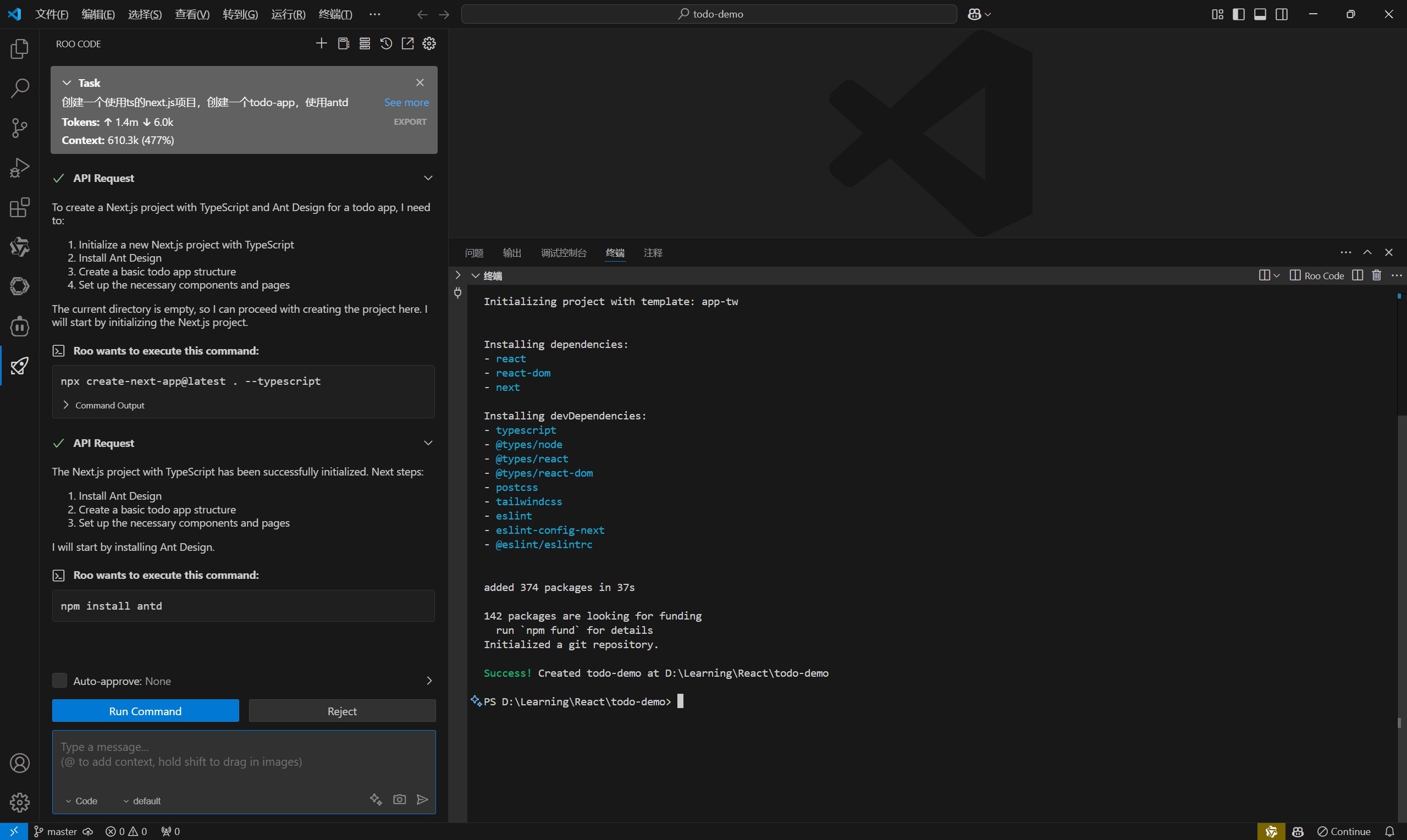Click the add image camera icon

400,799
